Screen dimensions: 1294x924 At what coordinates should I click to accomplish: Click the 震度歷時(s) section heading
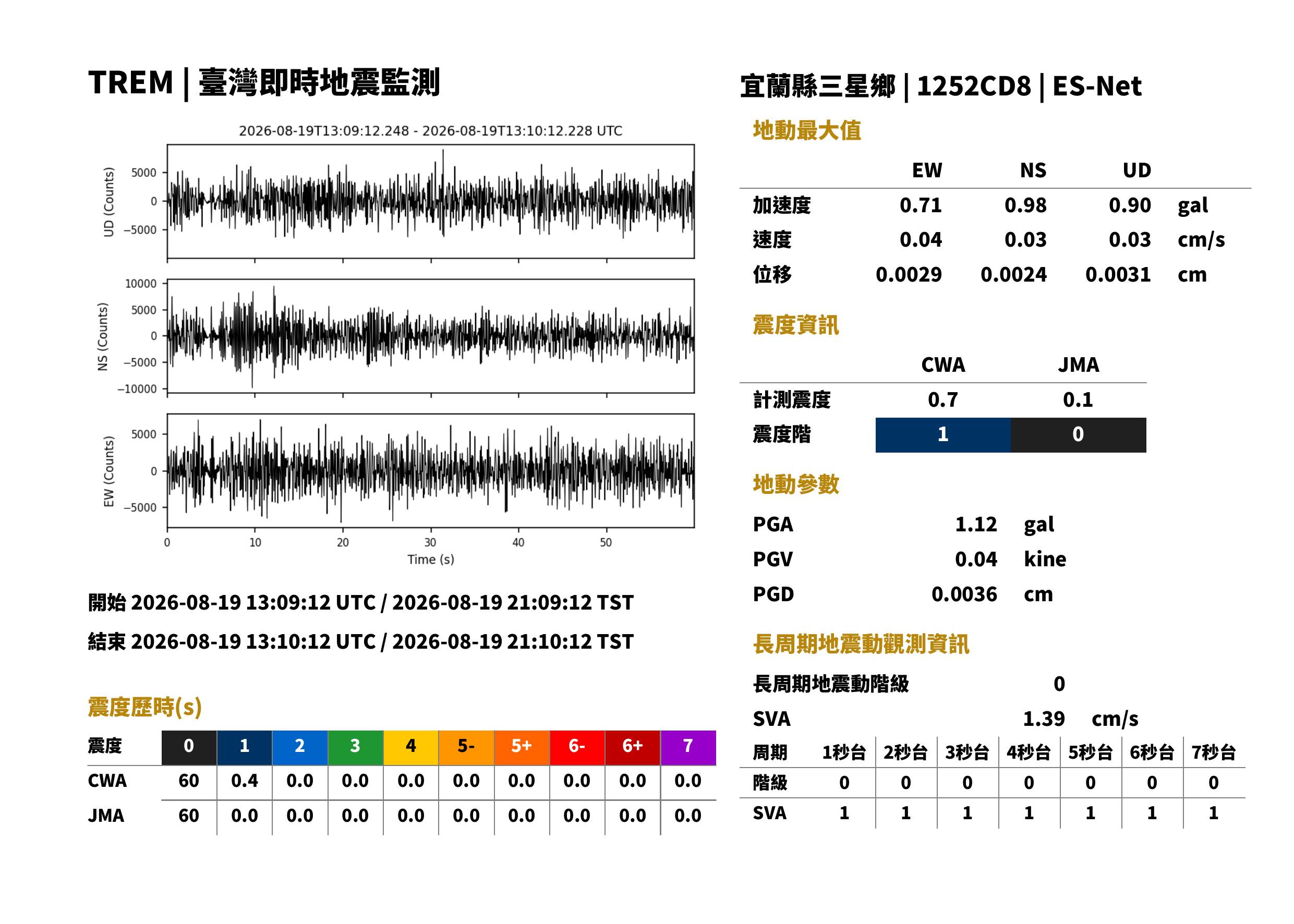[x=145, y=707]
